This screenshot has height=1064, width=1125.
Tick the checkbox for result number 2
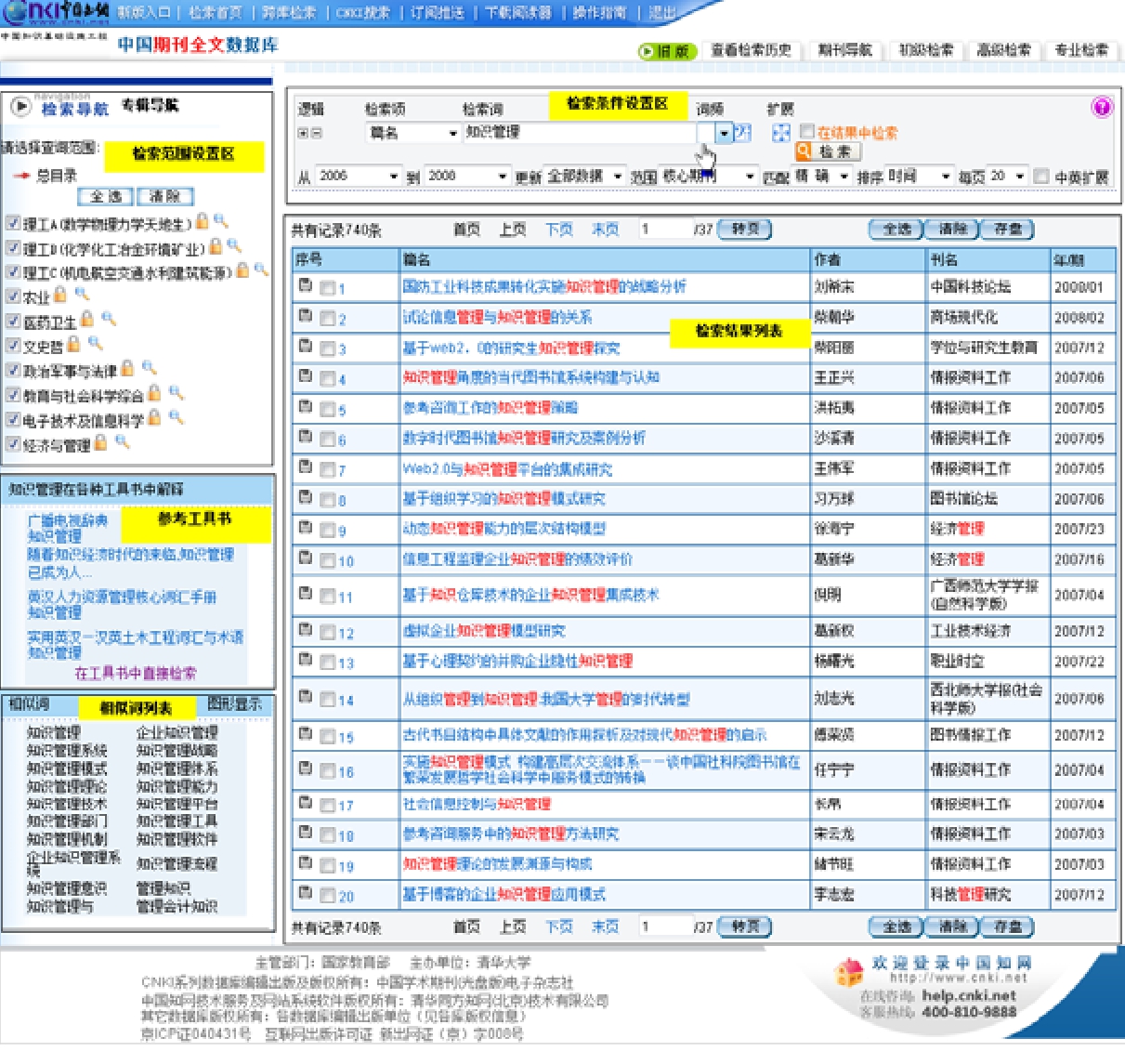tap(327, 319)
